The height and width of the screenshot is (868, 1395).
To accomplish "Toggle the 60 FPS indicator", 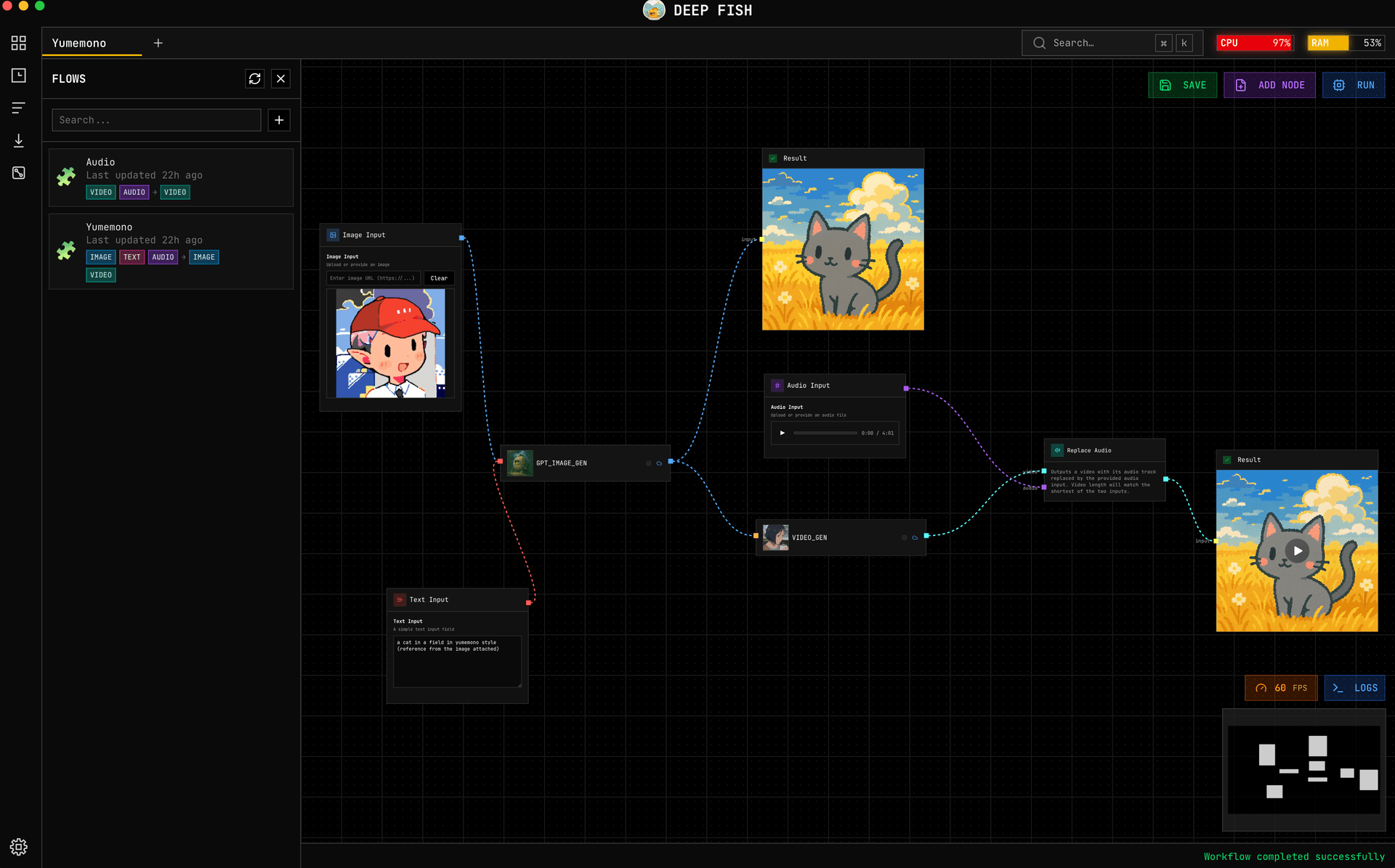I will tap(1281, 688).
